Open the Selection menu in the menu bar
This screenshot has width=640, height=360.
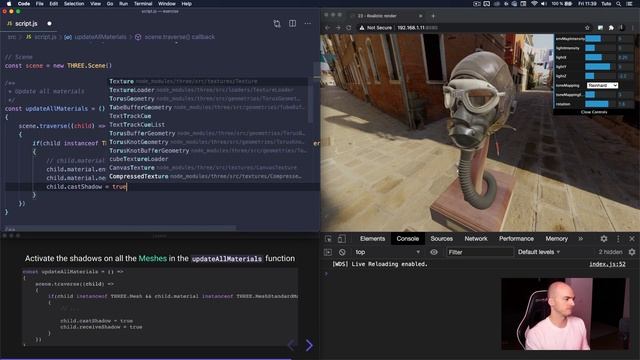[x=74, y=4]
